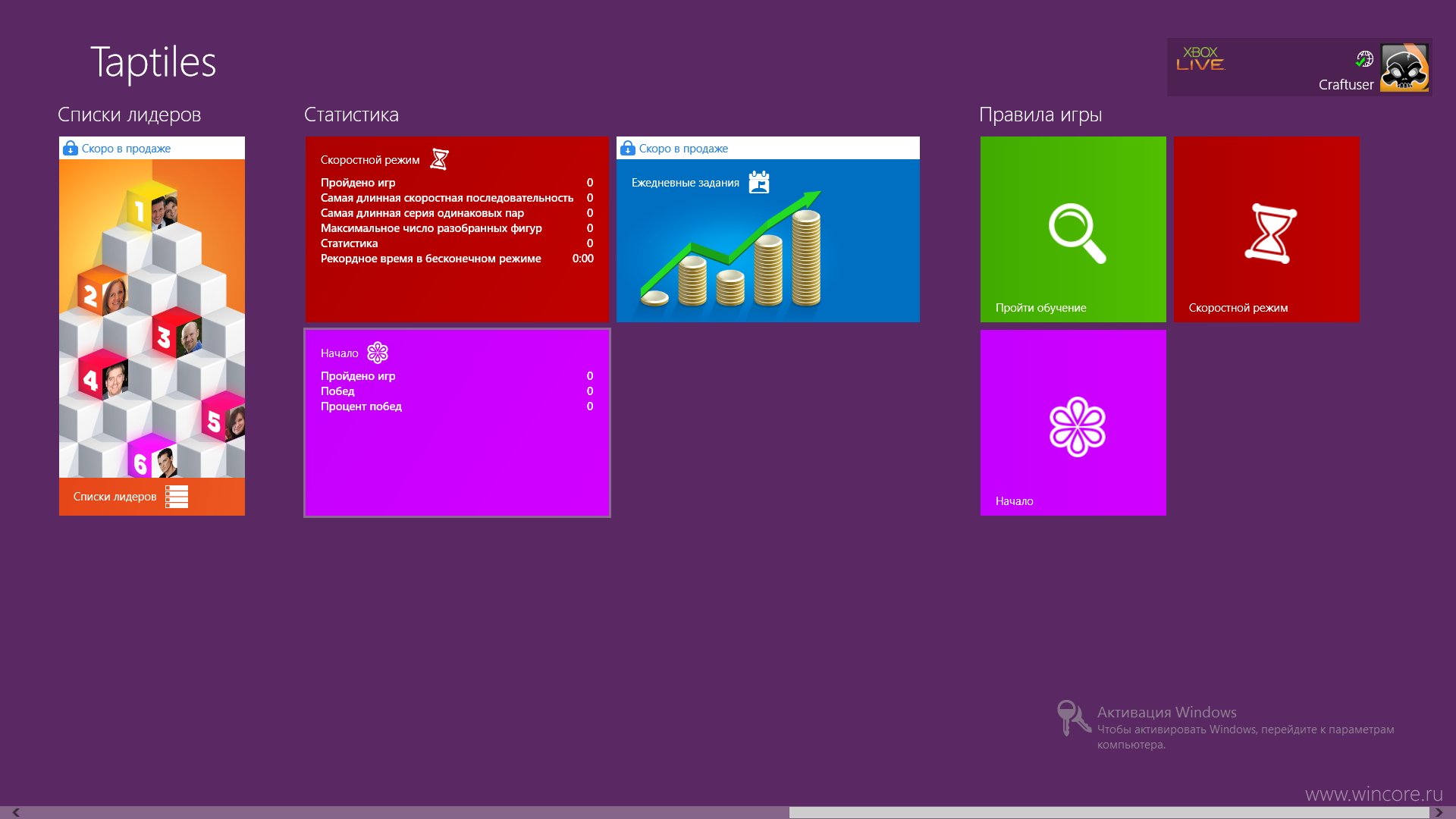Click the store lock icon on the daily tasks tile
The height and width of the screenshot is (819, 1456).
(628, 149)
